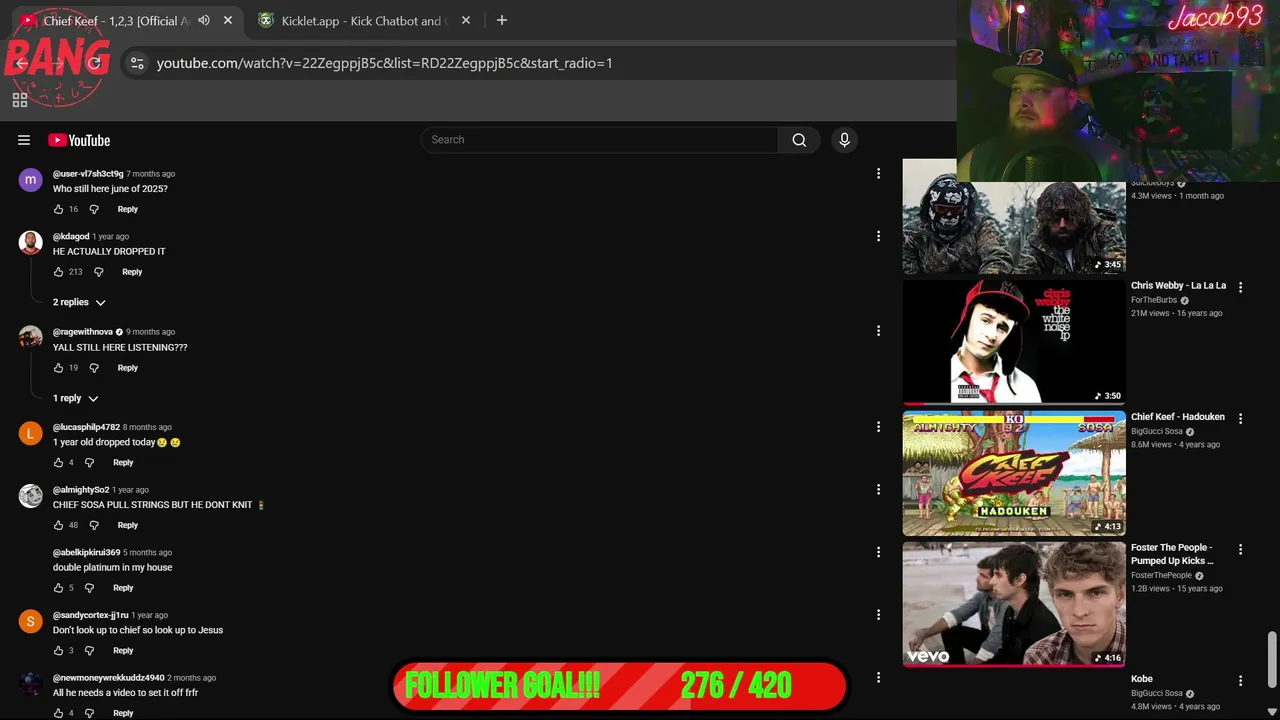1280x720 pixels.
Task: Open @kdagod commenter avatar
Action: (31, 243)
